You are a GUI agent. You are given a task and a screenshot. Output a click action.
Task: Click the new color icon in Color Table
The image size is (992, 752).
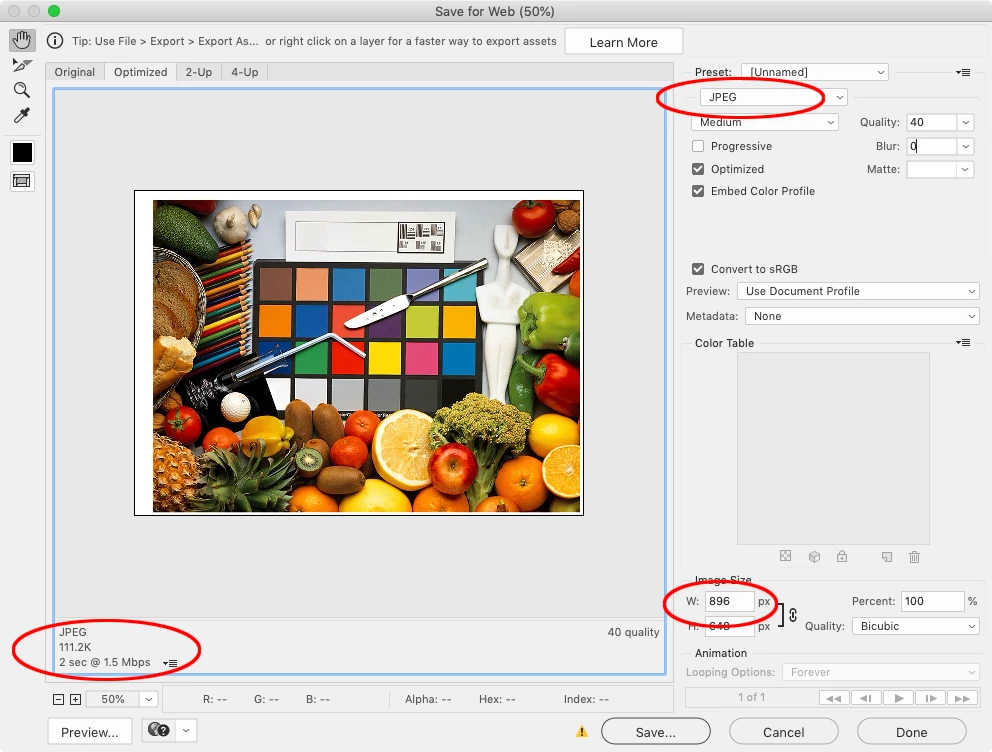(x=887, y=557)
